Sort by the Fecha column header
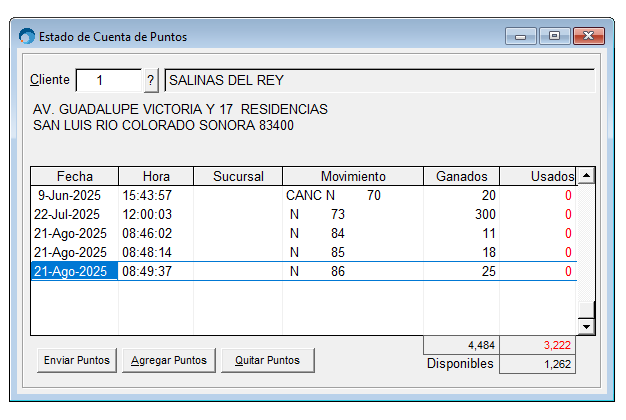This screenshot has width=626, height=420. [74, 176]
